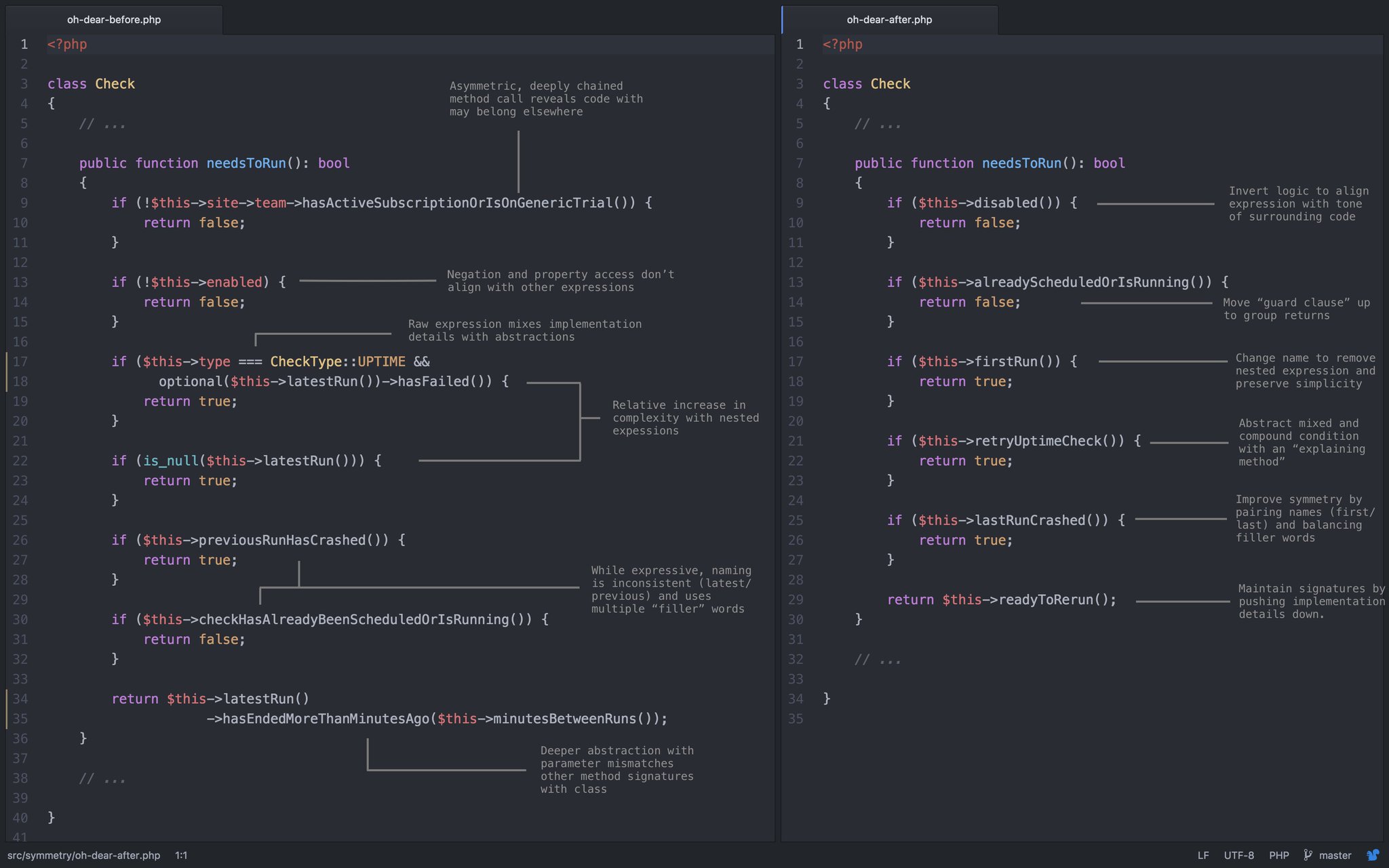
Task: Click the annotation about inverting logic
Action: pyautogui.click(x=1295, y=203)
